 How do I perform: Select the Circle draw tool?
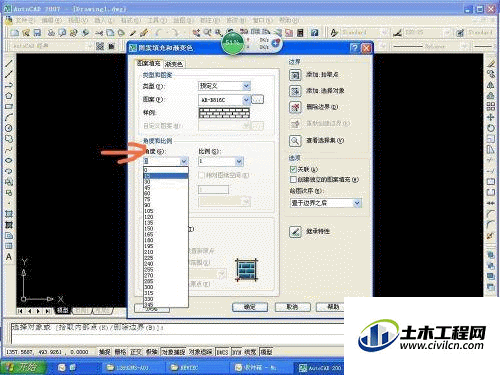[9, 128]
